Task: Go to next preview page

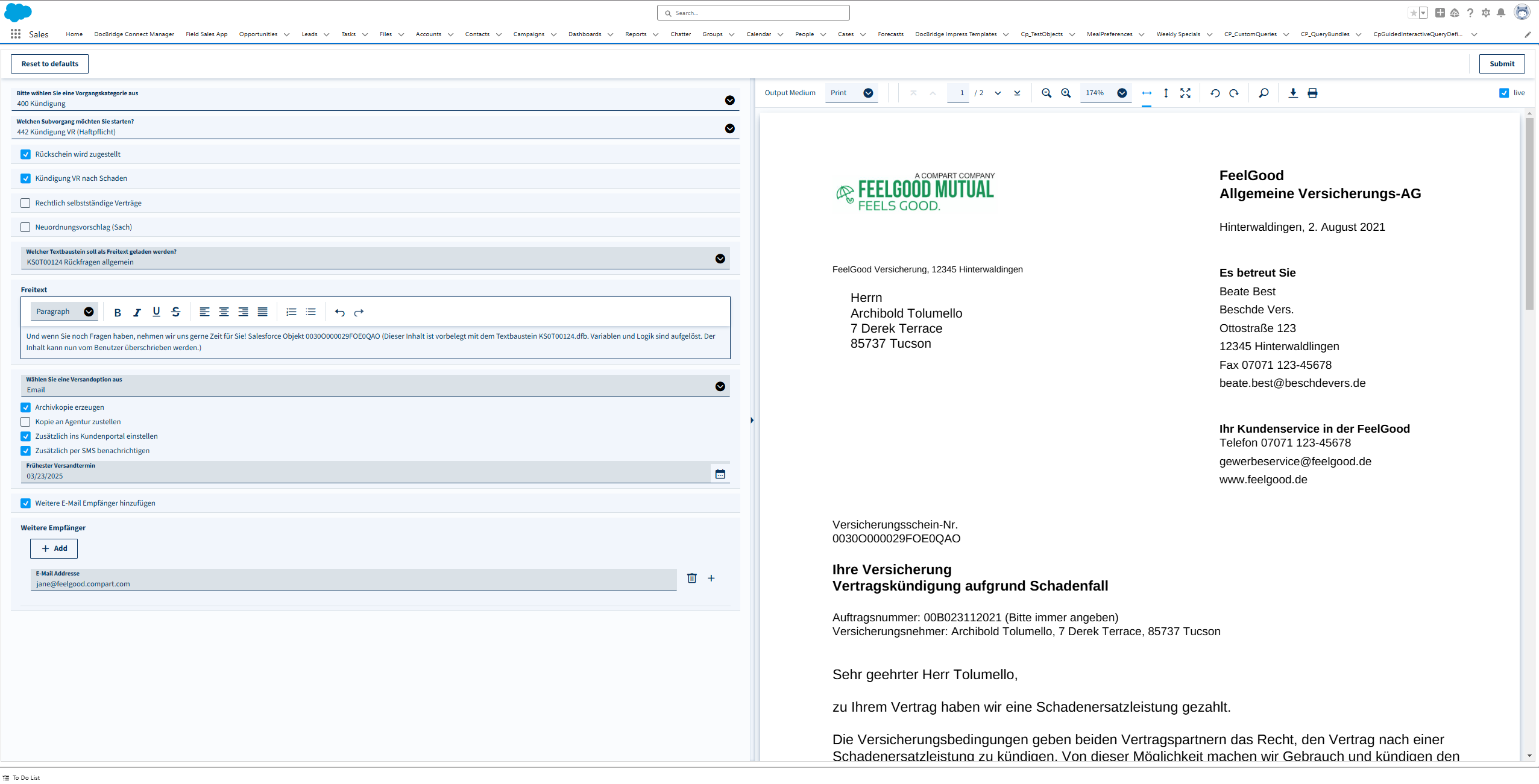Action: coord(998,93)
